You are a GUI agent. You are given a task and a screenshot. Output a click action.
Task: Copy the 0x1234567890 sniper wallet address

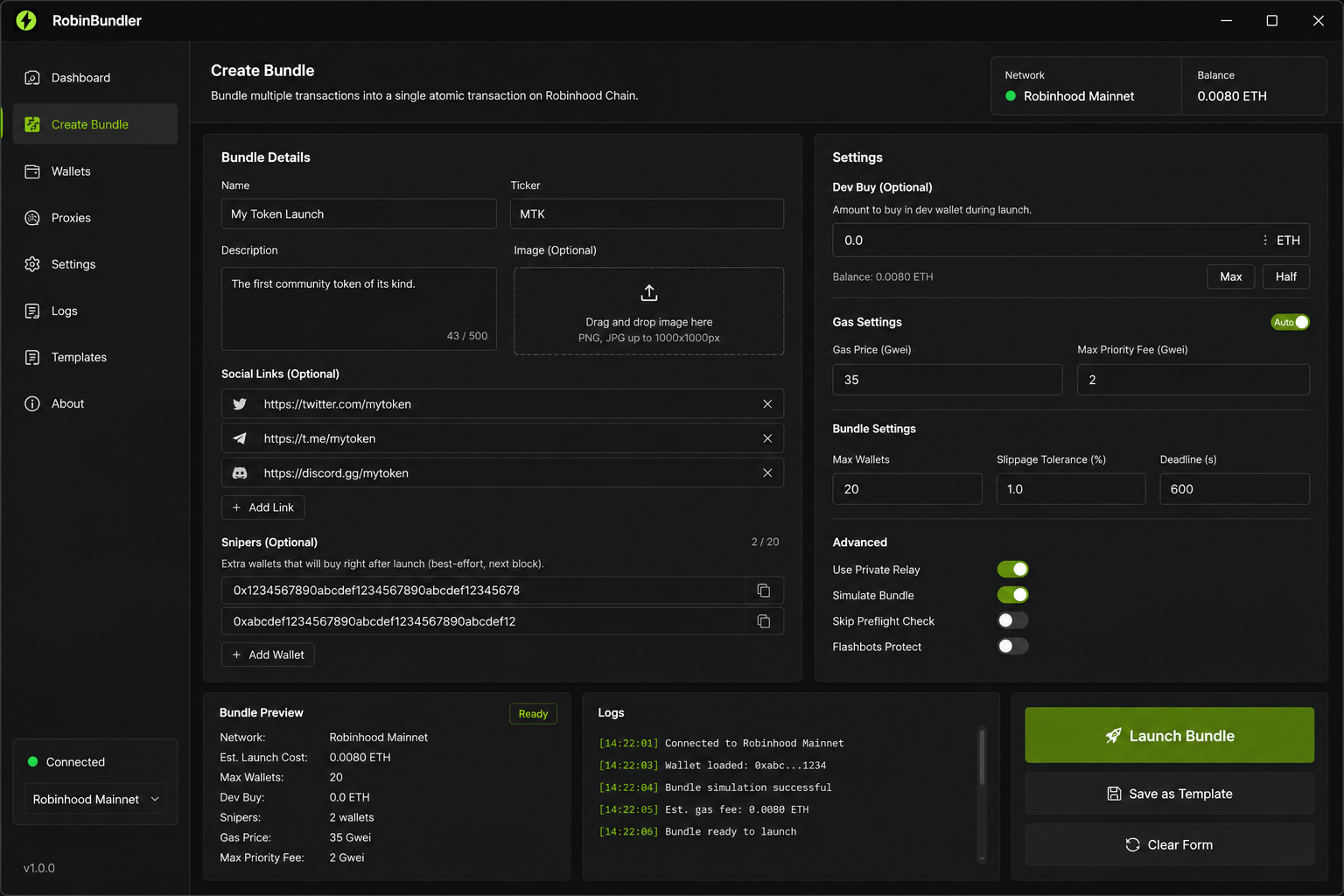coord(764,591)
